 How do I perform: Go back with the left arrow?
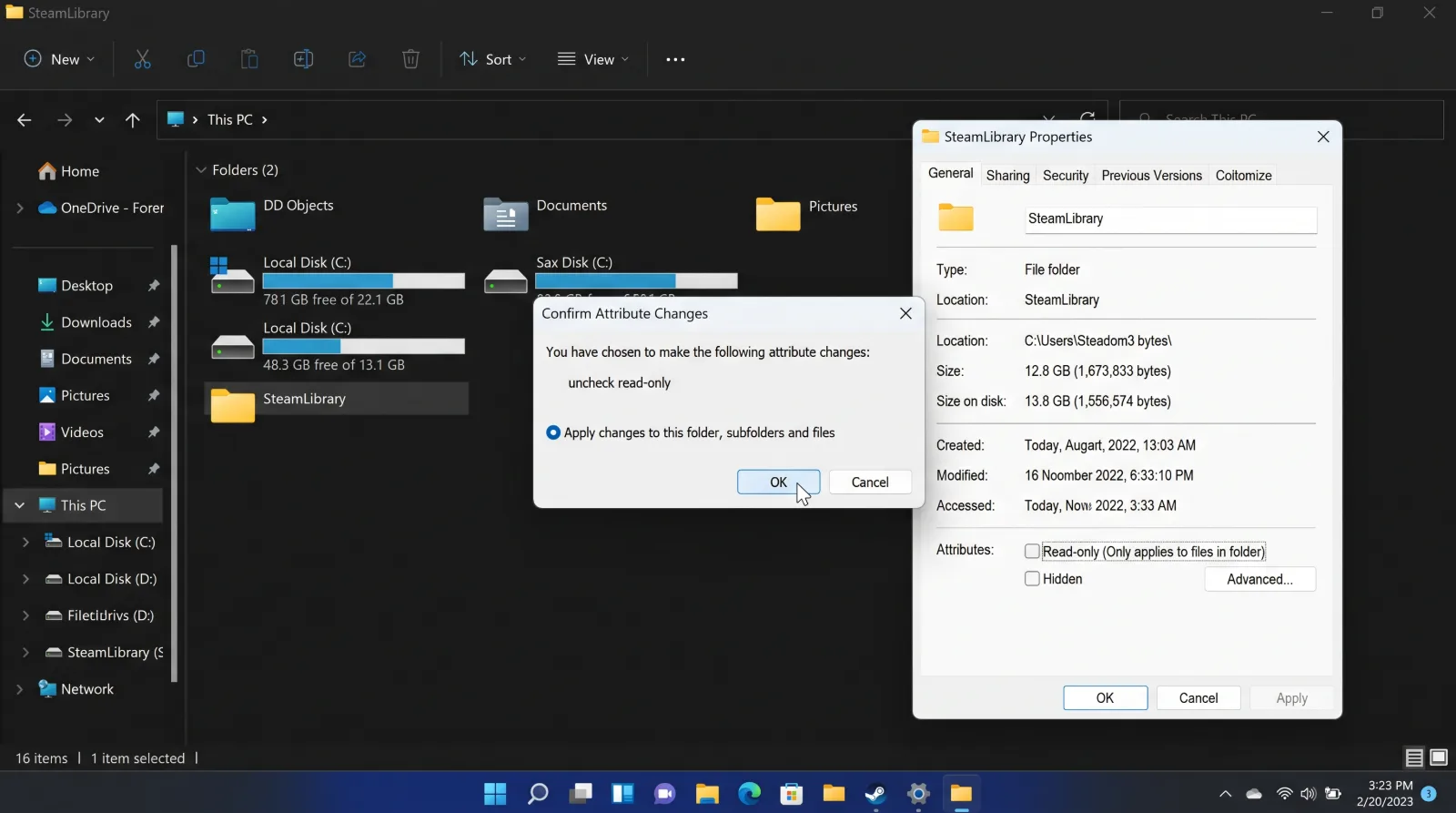(x=25, y=119)
